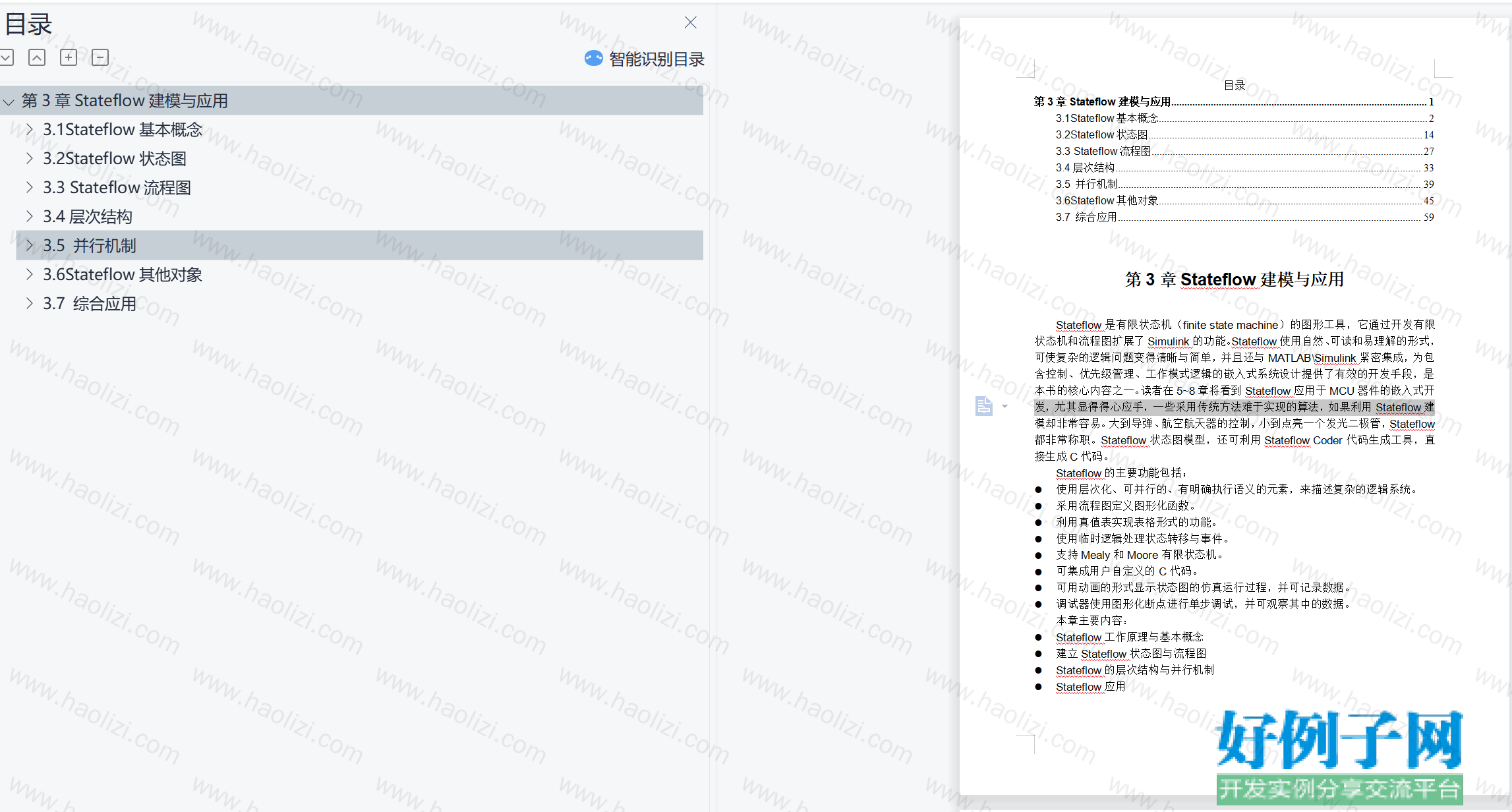
Task: Click the bullet 建立 Stateflow 状态图与流程图
Action: pyautogui.click(x=1132, y=653)
